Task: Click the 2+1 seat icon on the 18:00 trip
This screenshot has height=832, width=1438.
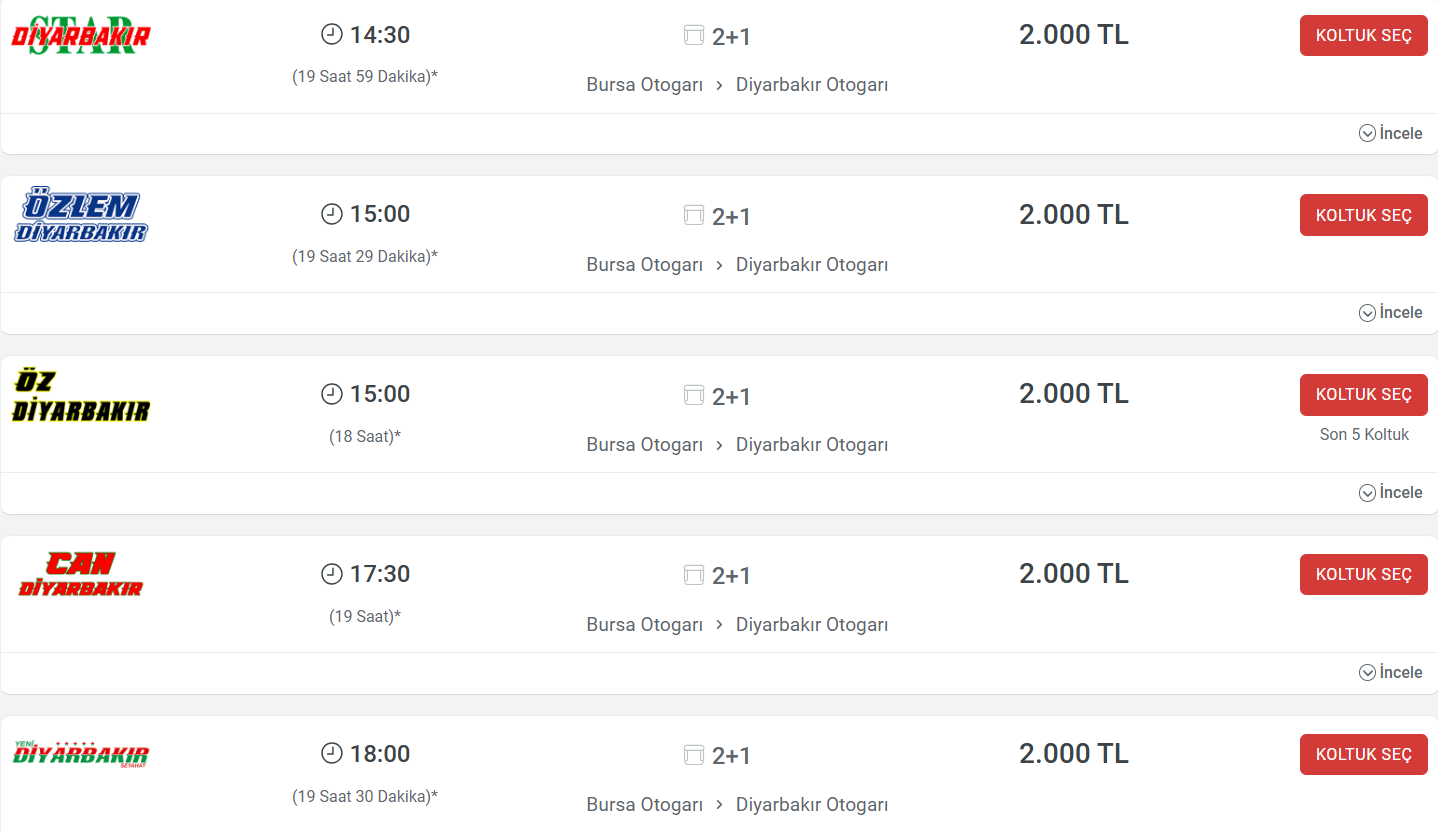Action: tap(694, 755)
